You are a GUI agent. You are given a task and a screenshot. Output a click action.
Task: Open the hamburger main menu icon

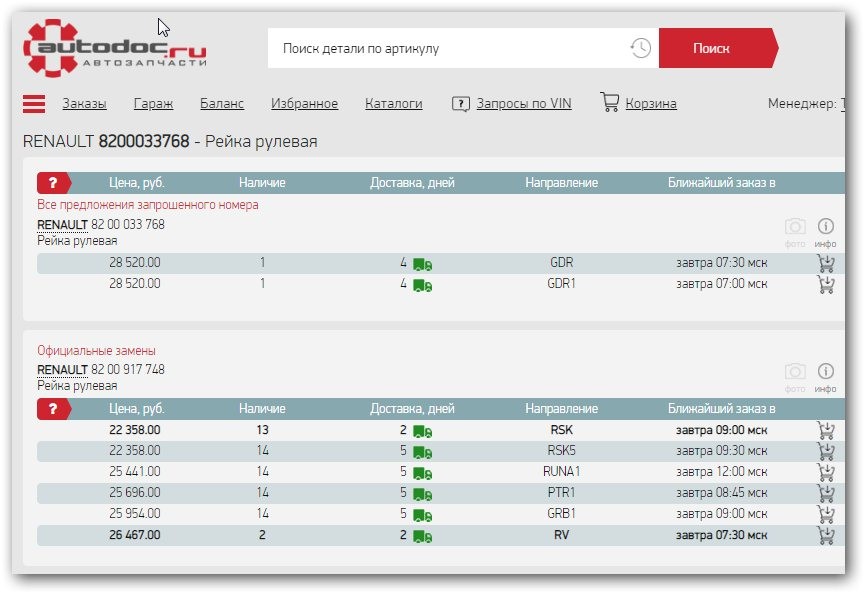pyautogui.click(x=34, y=104)
